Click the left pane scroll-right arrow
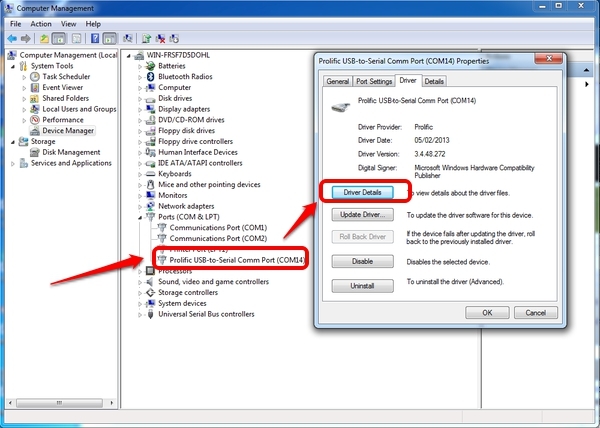This screenshot has width=600, height=428. coord(111,403)
